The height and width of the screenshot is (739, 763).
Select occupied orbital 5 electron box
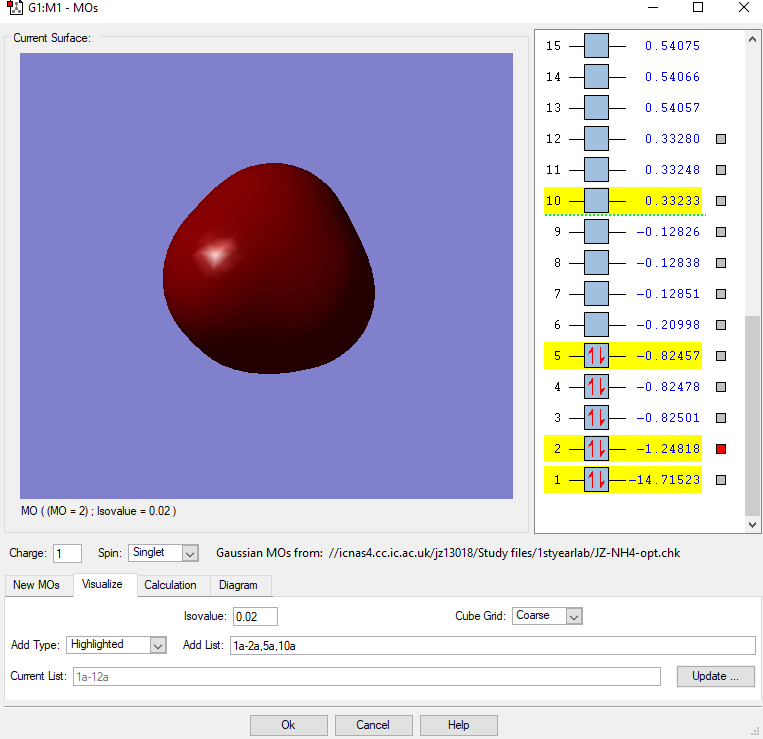tap(596, 356)
